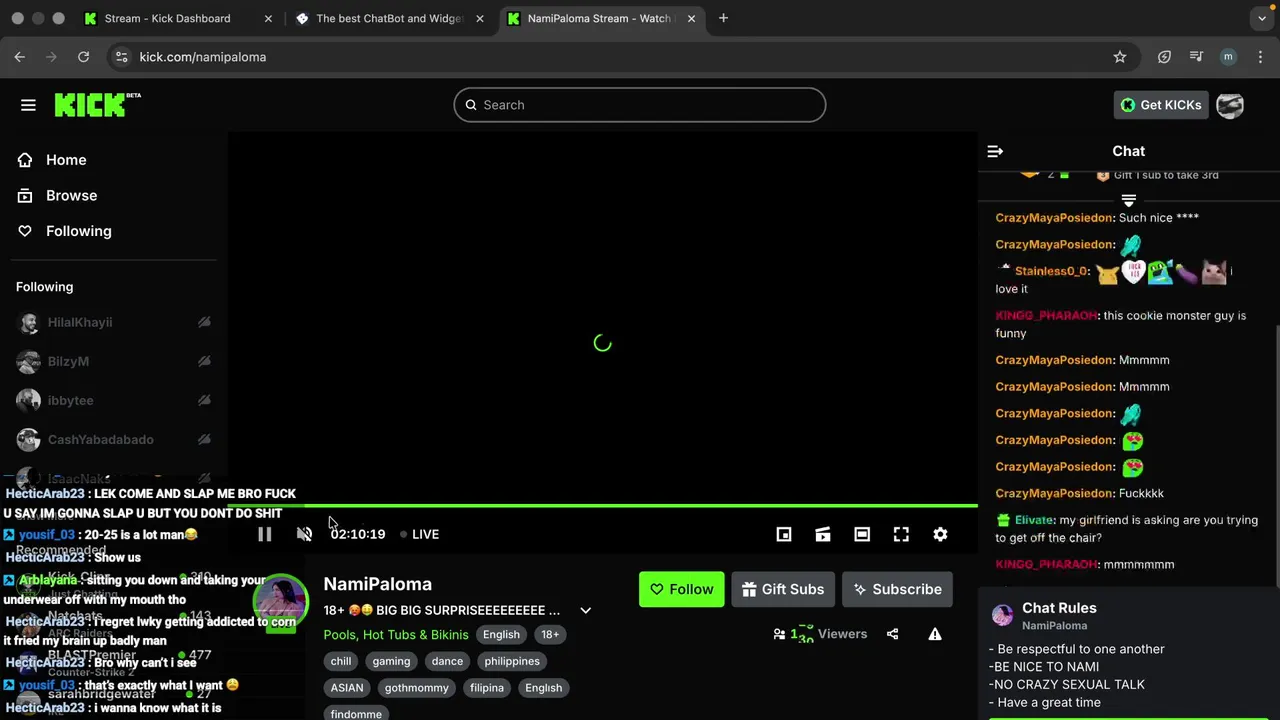Select the gothmommy tag
The width and height of the screenshot is (1280, 720).
point(417,688)
